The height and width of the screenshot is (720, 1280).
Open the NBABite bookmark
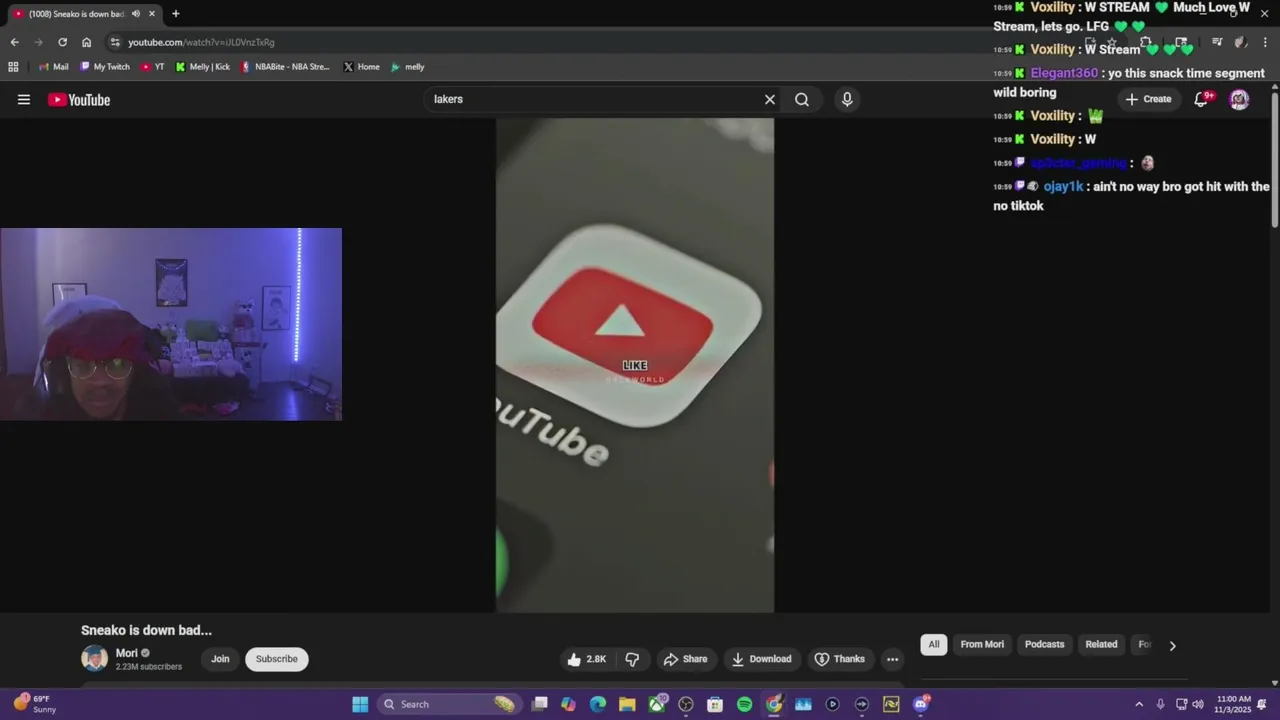pos(285,67)
